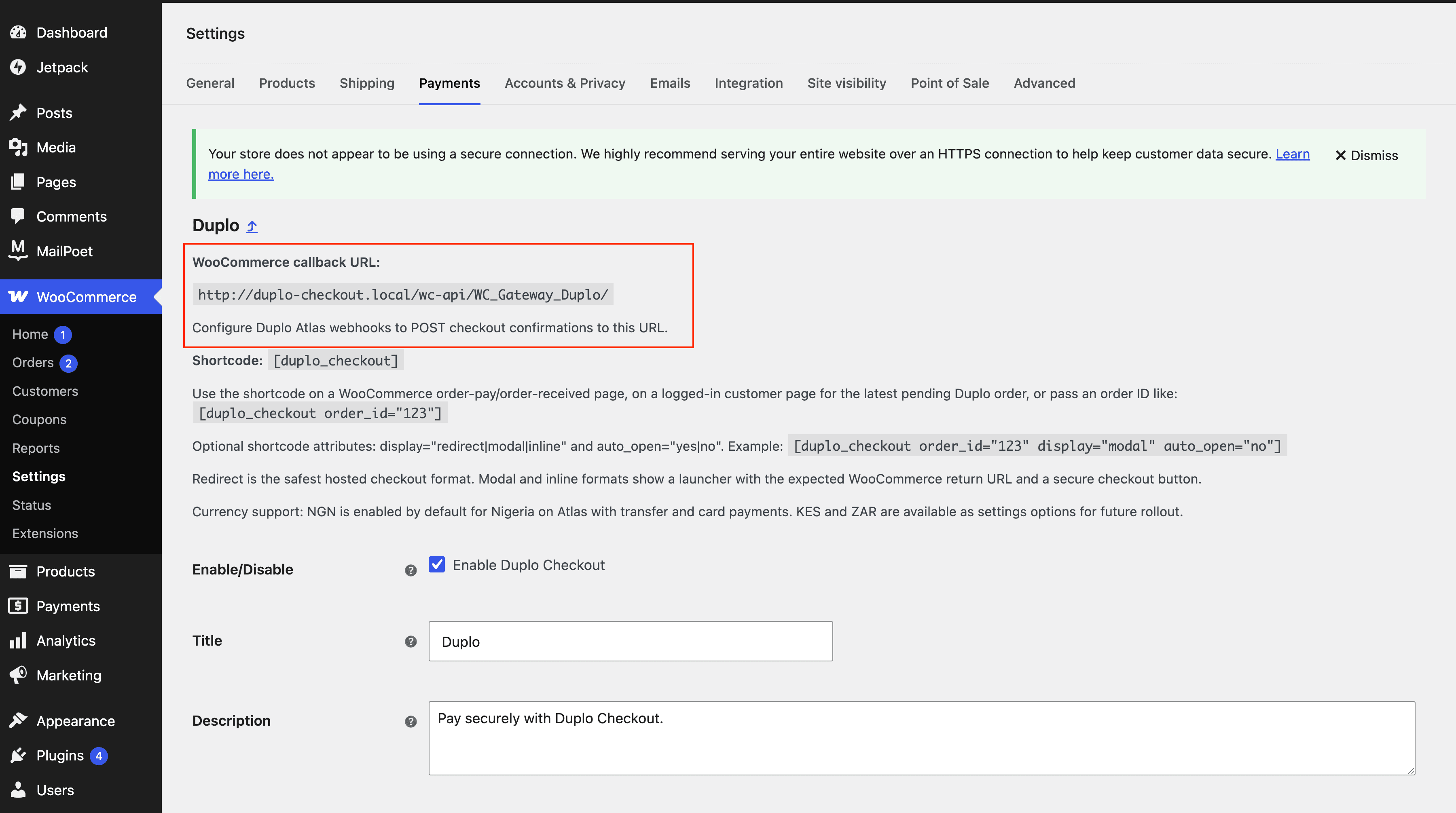1456x813 pixels.
Task: Open the Extensions submenu item
Action: tap(45, 533)
